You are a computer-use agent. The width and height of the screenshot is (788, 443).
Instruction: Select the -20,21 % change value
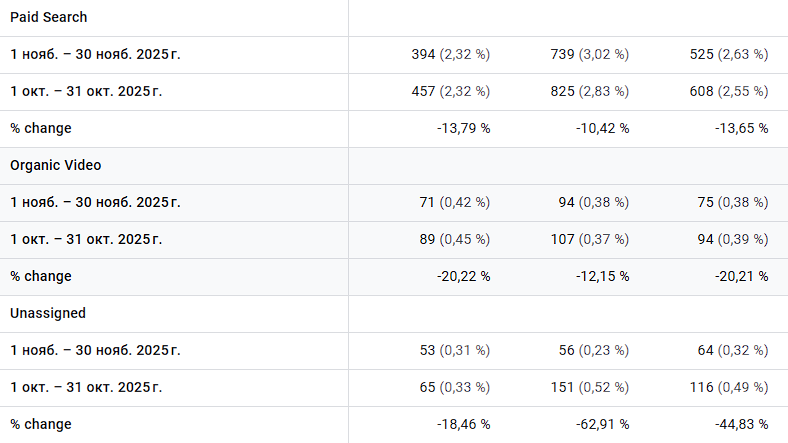click(739, 276)
